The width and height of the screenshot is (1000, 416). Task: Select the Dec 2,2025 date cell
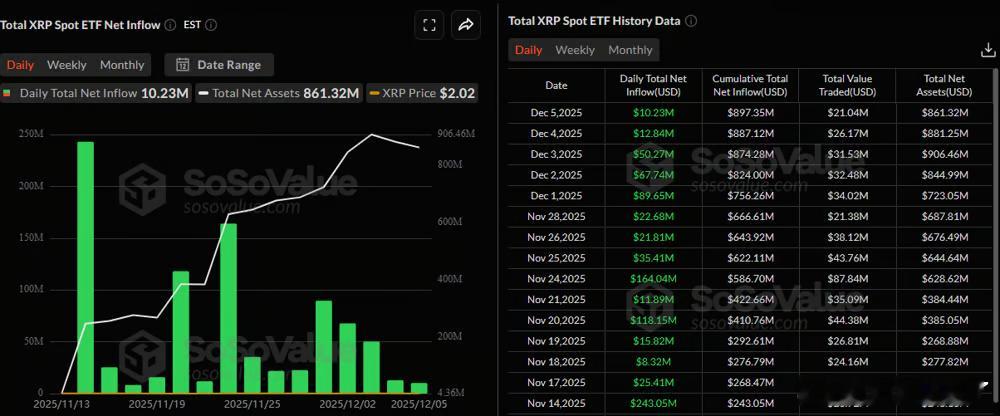point(556,175)
